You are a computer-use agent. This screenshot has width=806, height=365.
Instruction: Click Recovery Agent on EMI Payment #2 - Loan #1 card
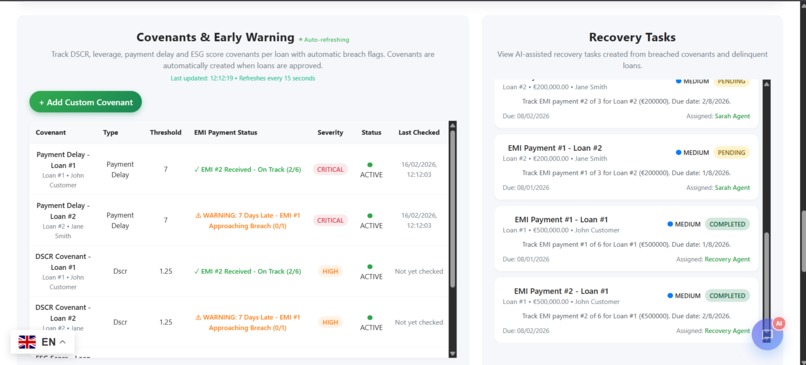coord(727,331)
